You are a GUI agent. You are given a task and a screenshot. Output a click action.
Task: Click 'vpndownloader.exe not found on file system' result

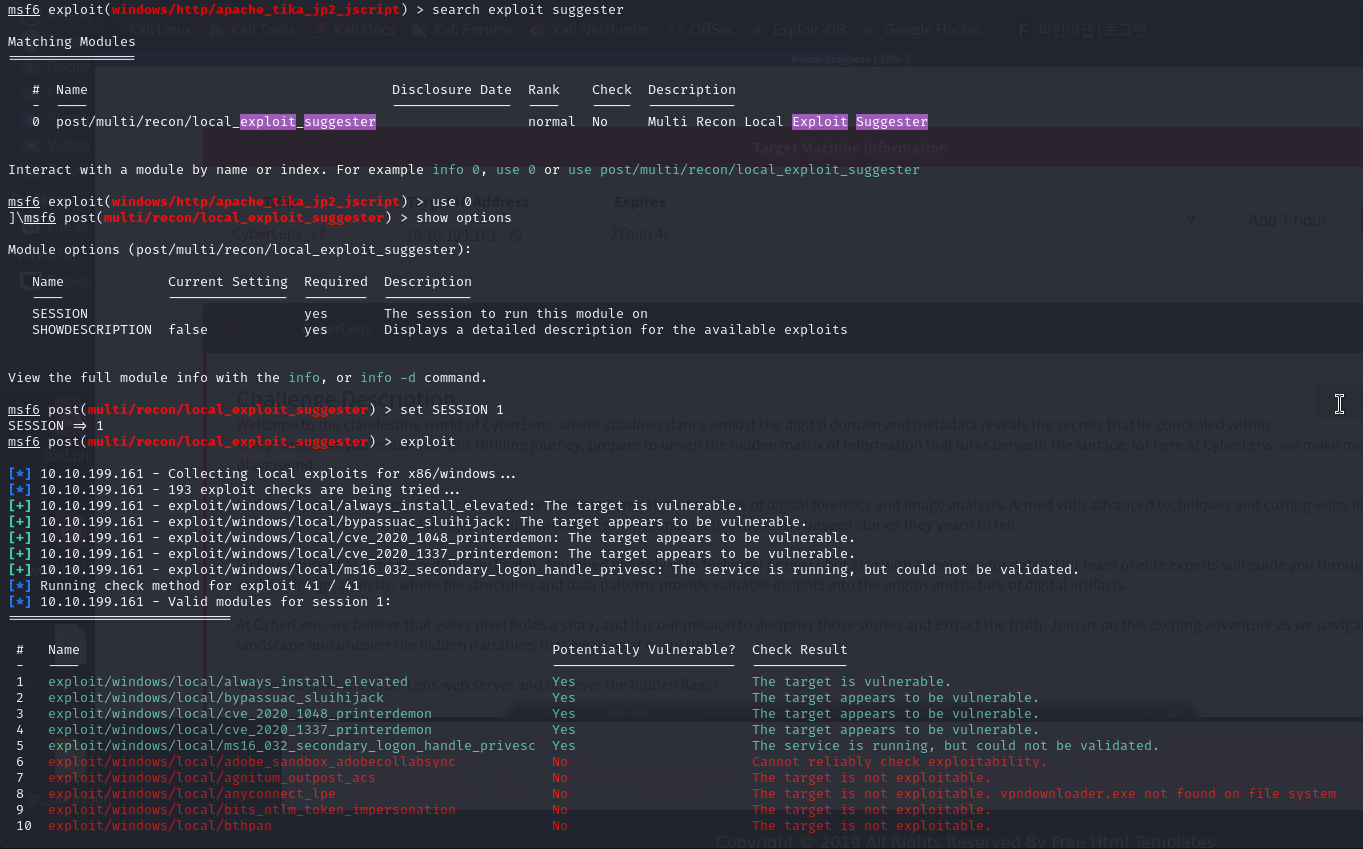tap(1168, 794)
